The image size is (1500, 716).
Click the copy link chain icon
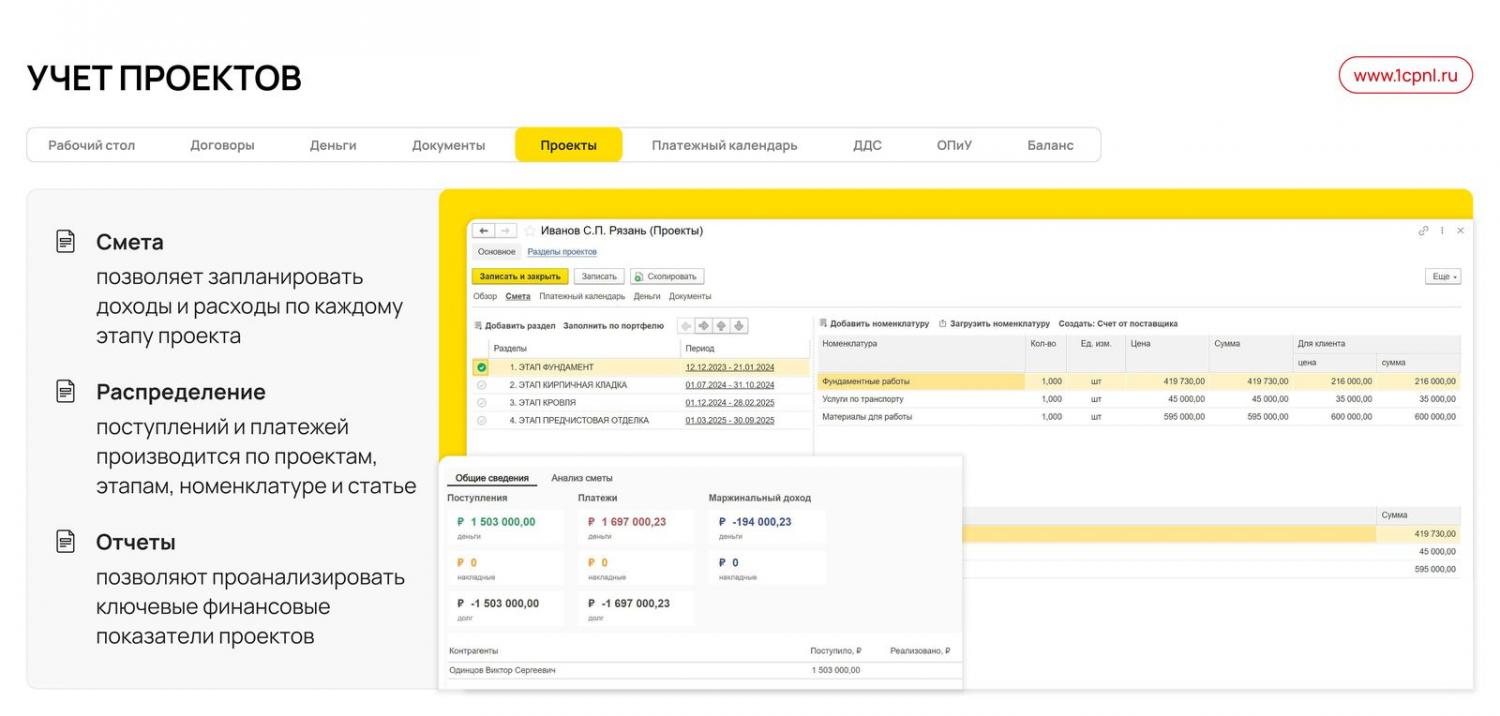point(1424,231)
